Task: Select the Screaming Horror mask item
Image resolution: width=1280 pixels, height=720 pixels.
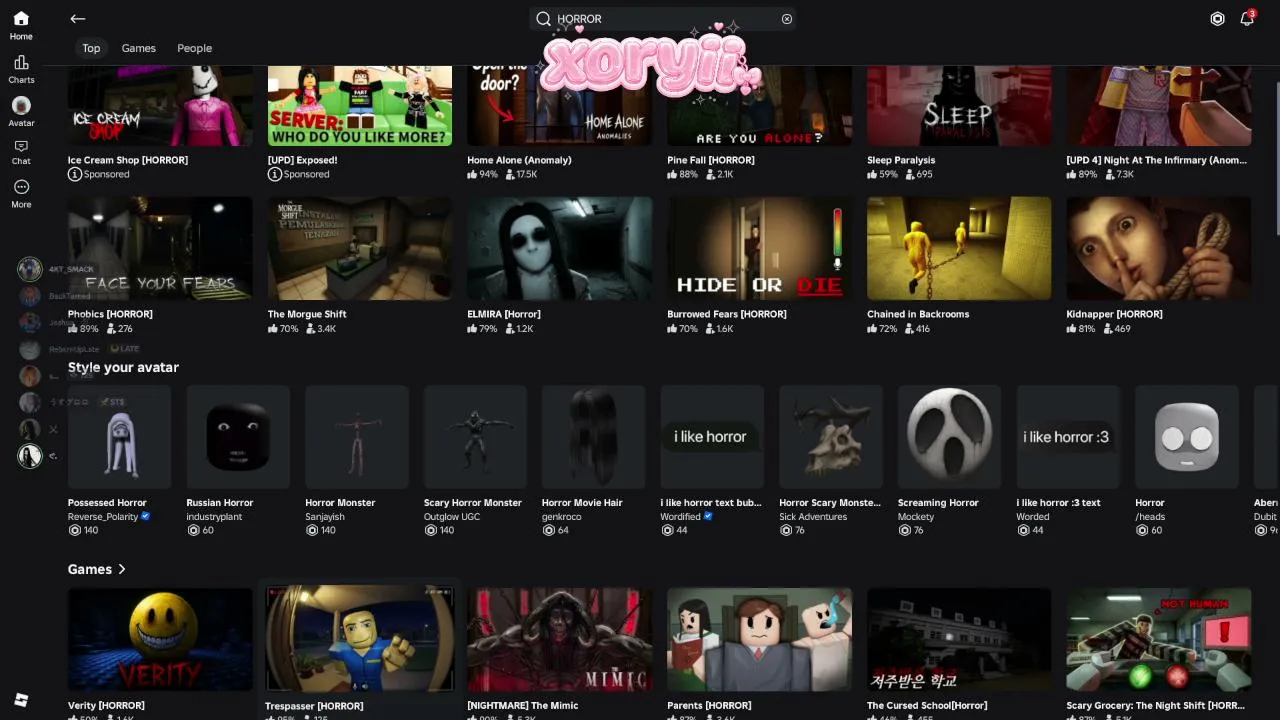Action: pyautogui.click(x=950, y=437)
